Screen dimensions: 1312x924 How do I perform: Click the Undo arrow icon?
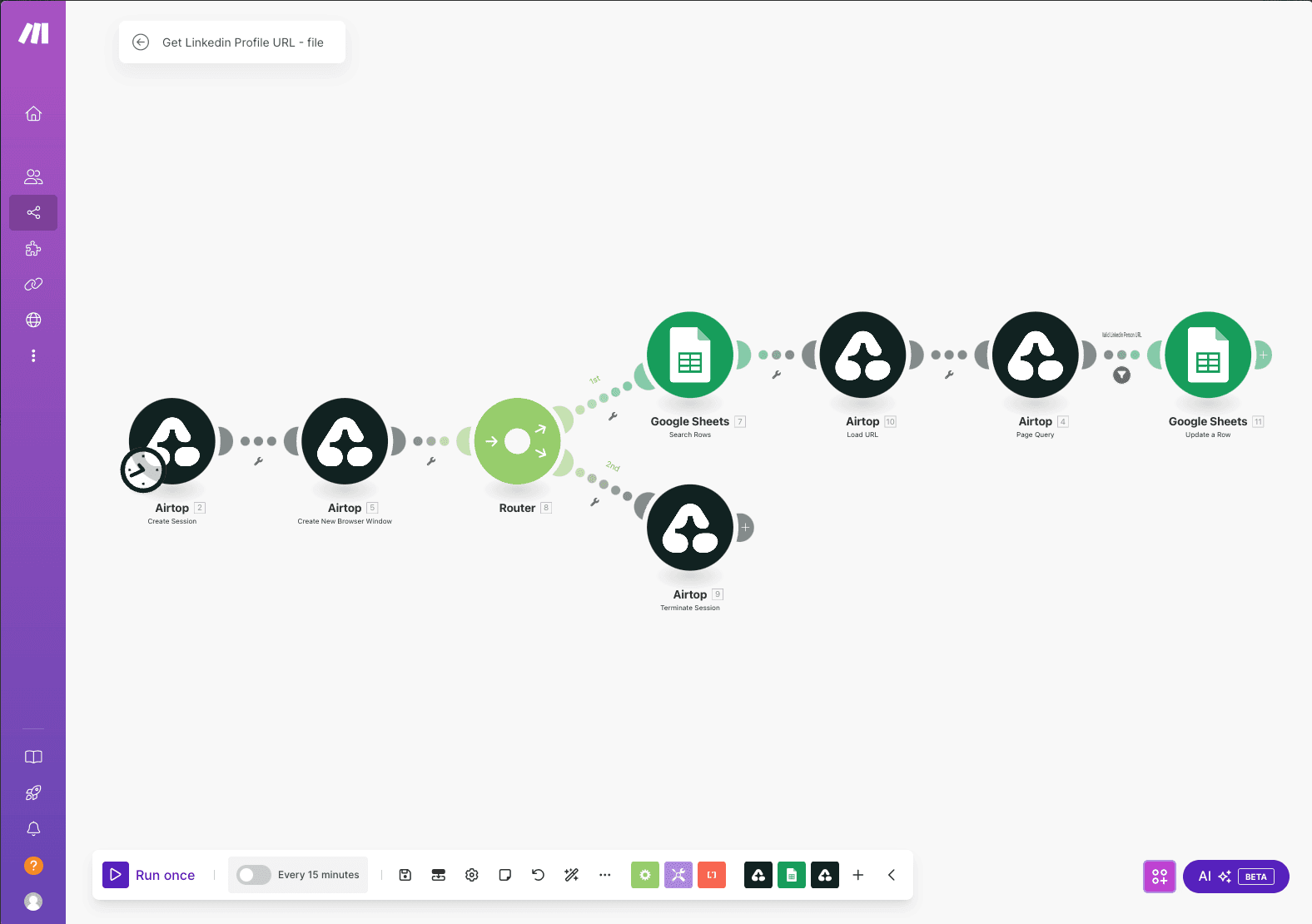pyautogui.click(x=539, y=875)
